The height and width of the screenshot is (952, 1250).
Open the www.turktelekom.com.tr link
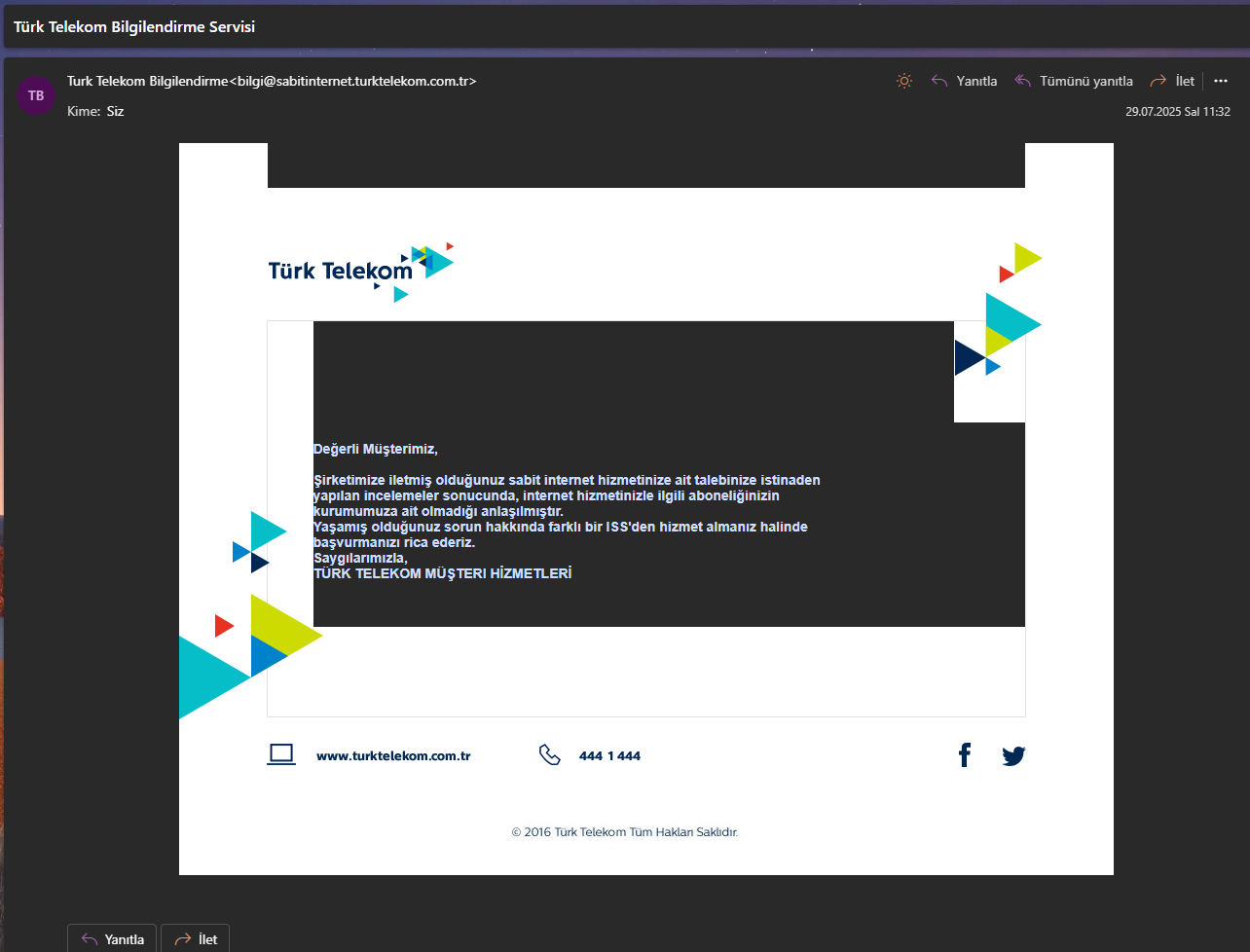pyautogui.click(x=393, y=756)
